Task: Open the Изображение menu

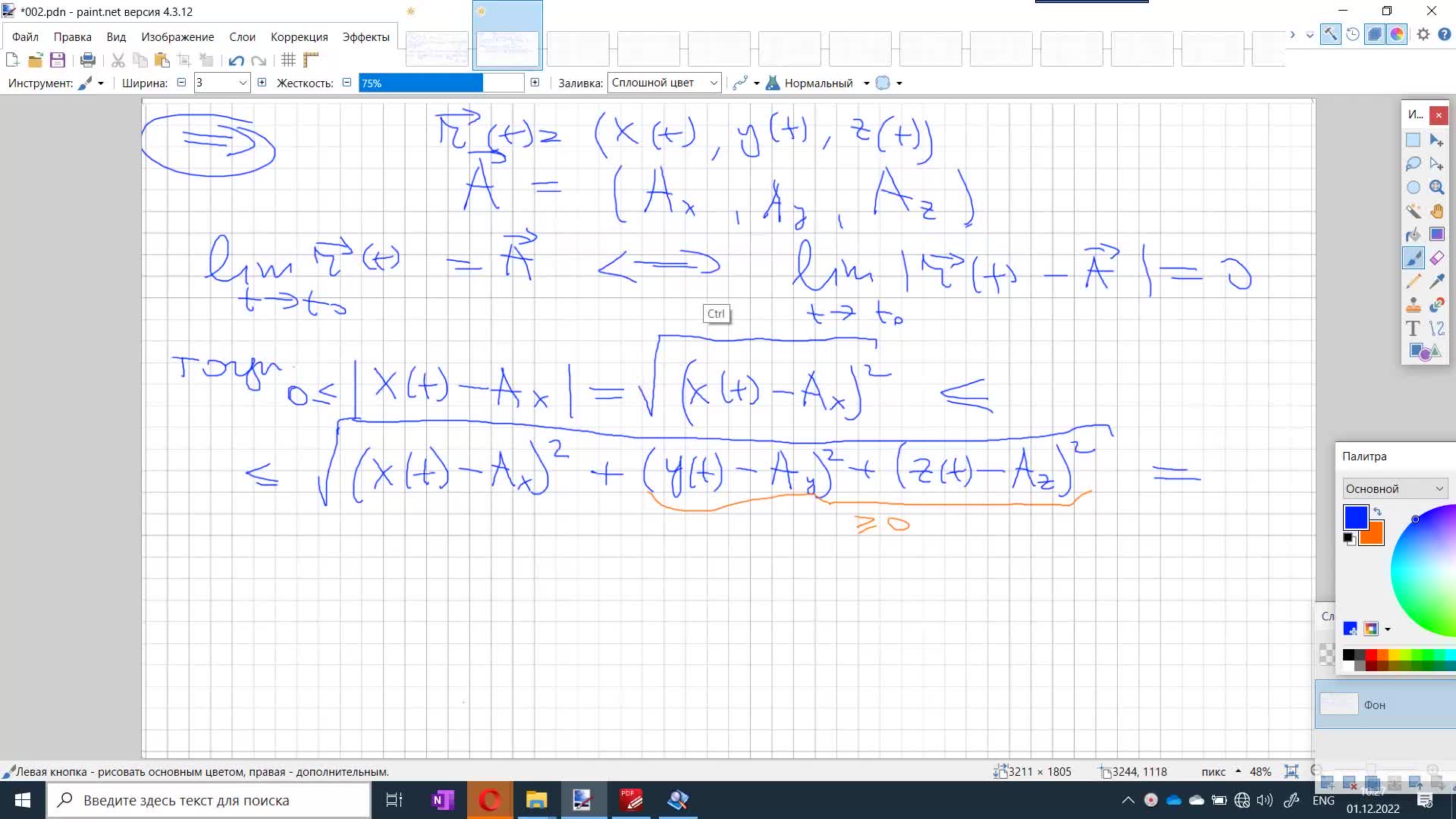Action: point(177,36)
